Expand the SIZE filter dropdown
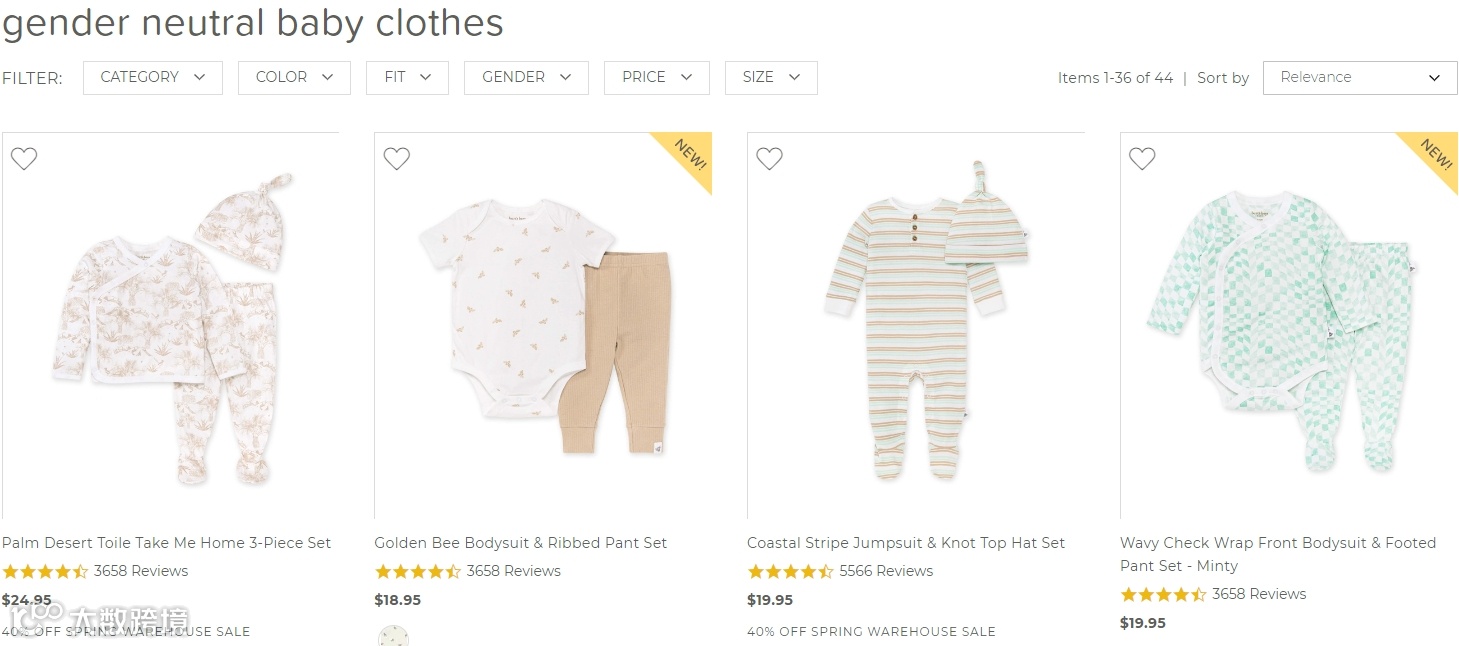Screen dimensions: 1459x646 click(771, 78)
